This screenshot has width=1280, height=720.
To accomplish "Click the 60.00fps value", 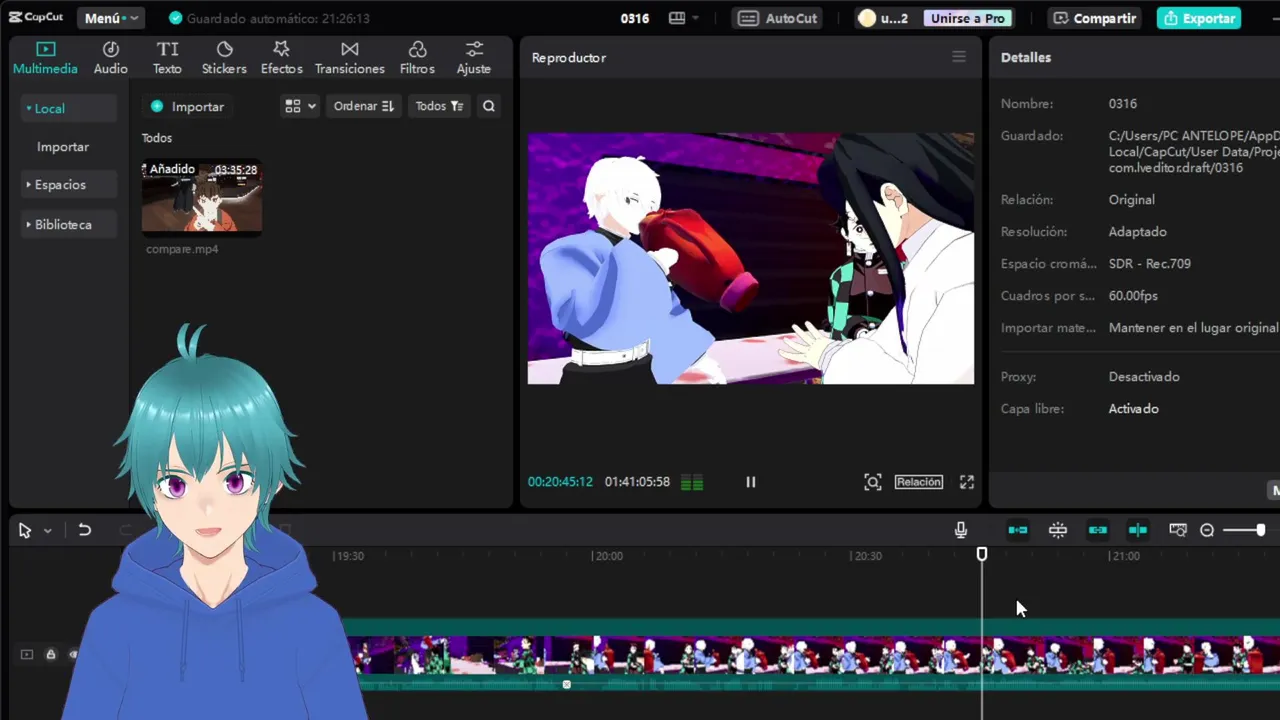I will (1133, 296).
